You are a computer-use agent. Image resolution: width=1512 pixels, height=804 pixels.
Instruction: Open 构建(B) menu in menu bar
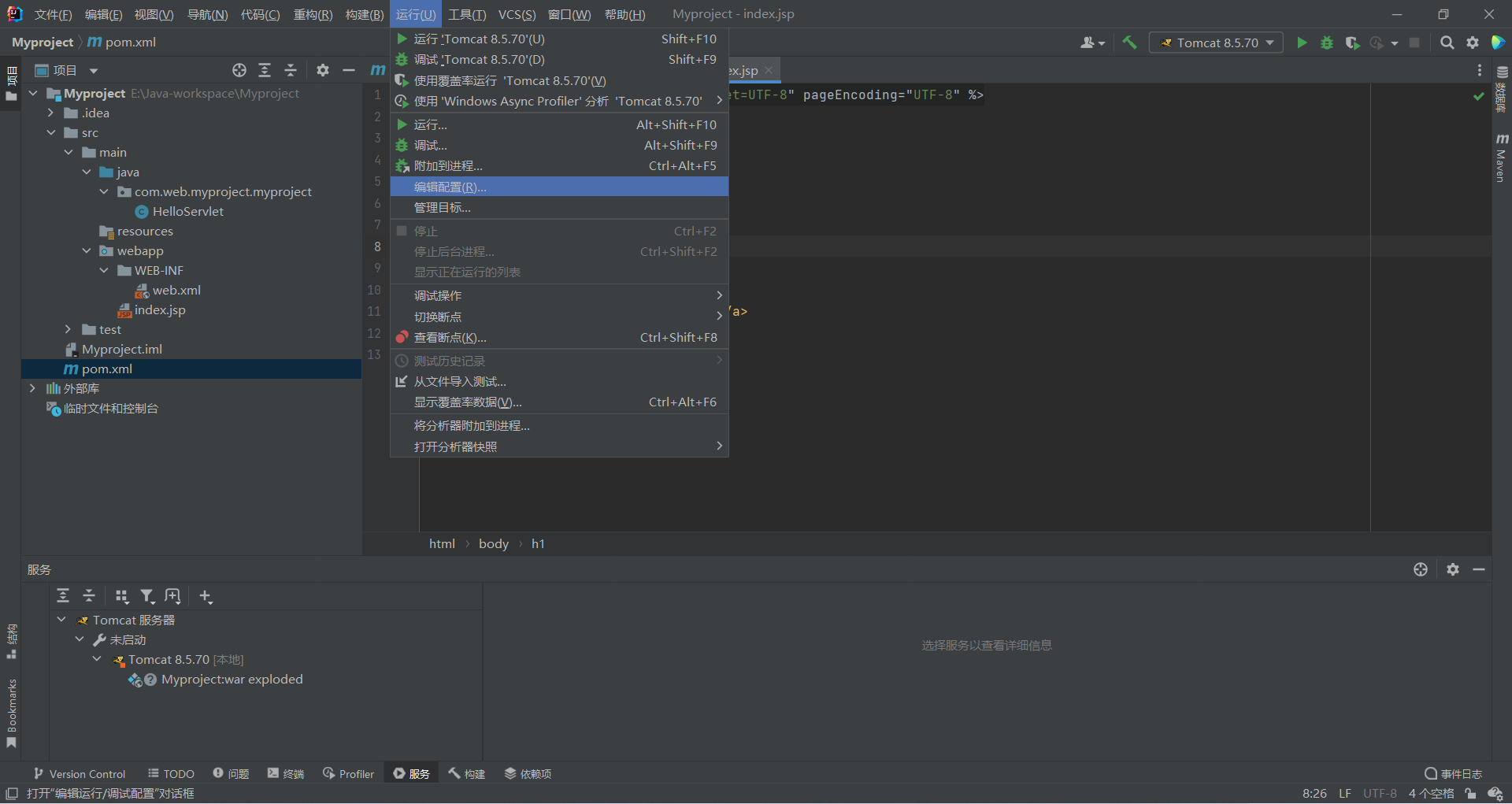[365, 14]
